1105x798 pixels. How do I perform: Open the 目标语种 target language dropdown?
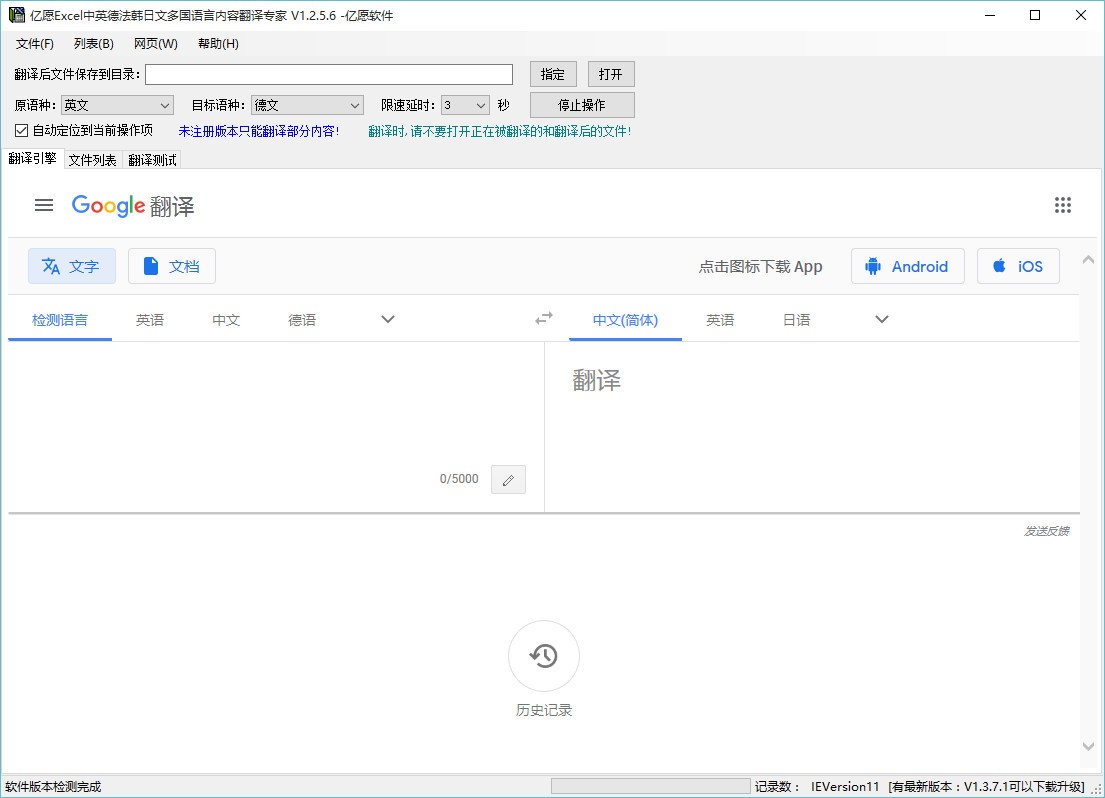(x=307, y=105)
